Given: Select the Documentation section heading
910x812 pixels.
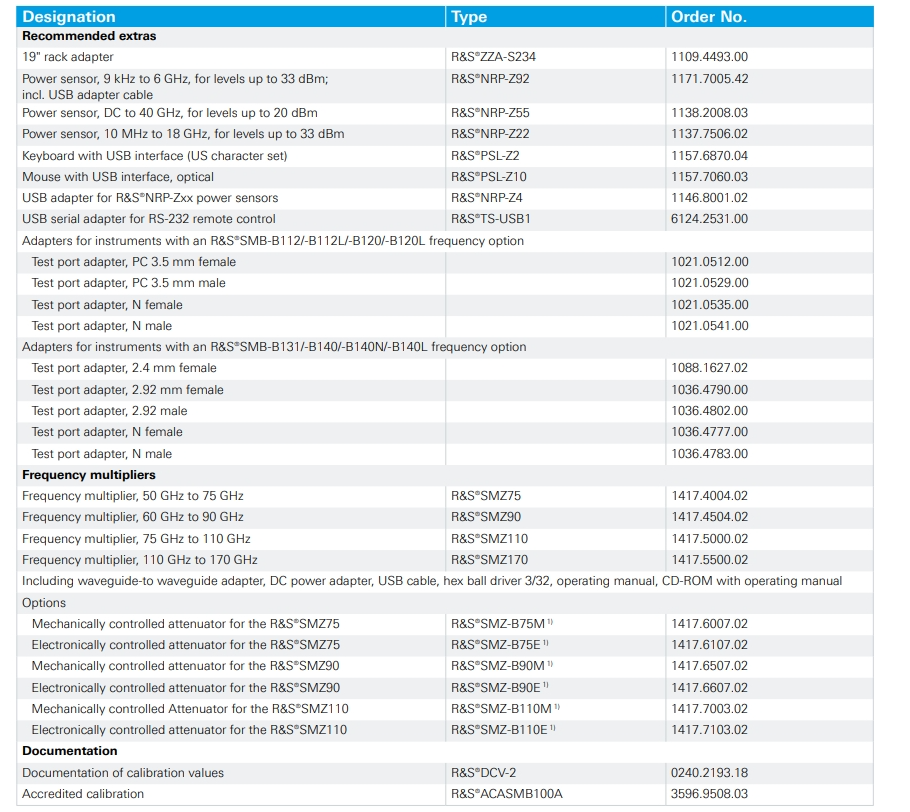Looking at the screenshot, I should click(70, 751).
